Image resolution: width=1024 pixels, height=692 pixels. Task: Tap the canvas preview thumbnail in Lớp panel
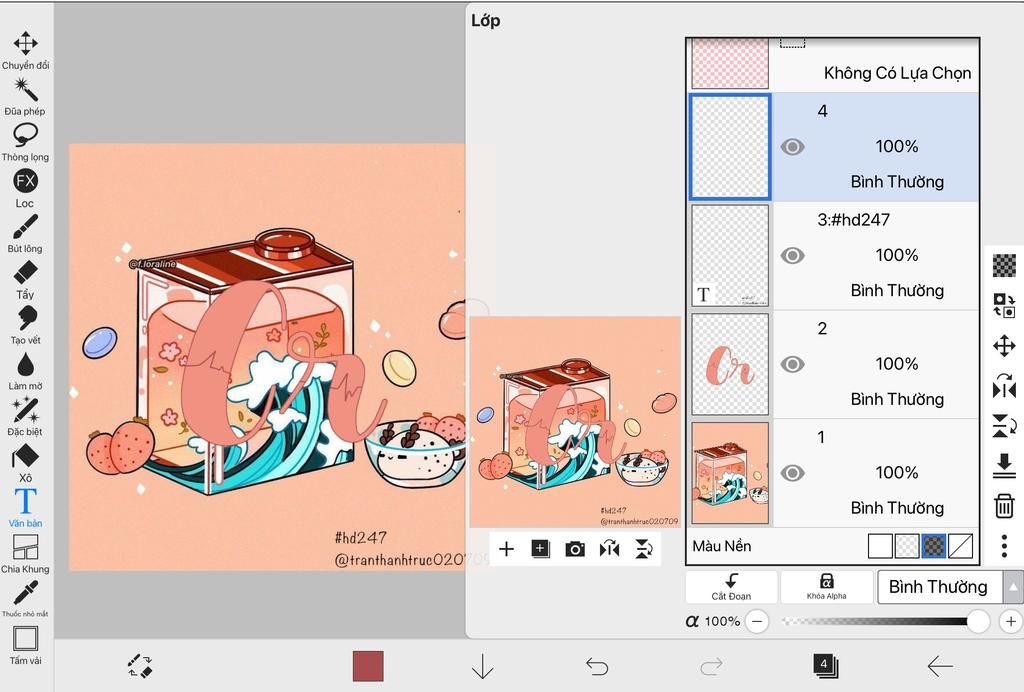click(575, 422)
